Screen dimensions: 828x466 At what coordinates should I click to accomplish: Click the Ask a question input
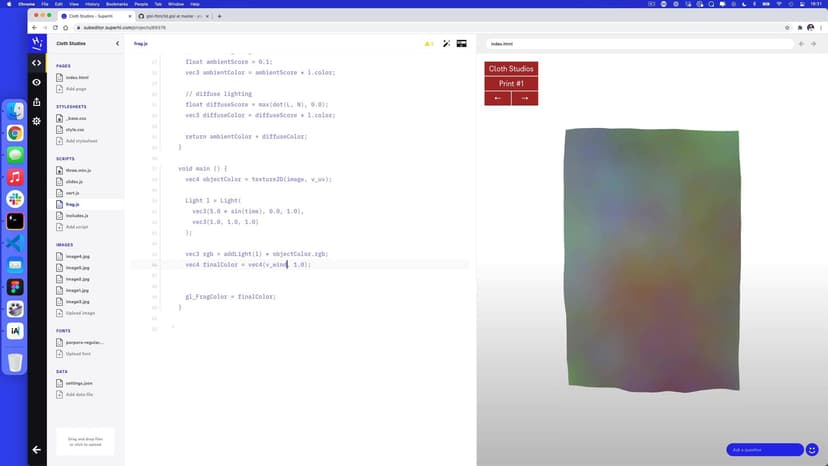(764, 450)
